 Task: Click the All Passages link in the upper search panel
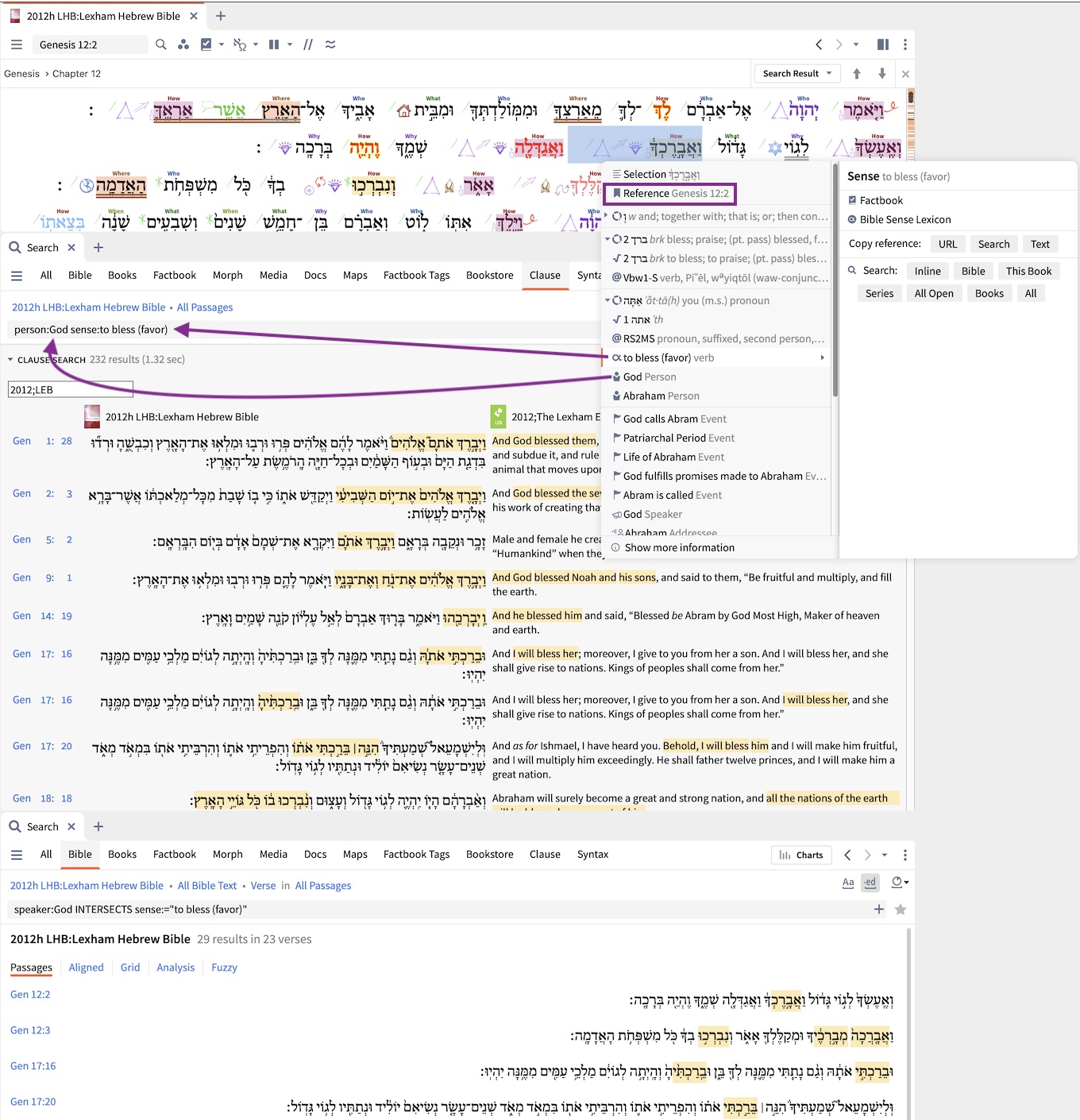point(205,307)
